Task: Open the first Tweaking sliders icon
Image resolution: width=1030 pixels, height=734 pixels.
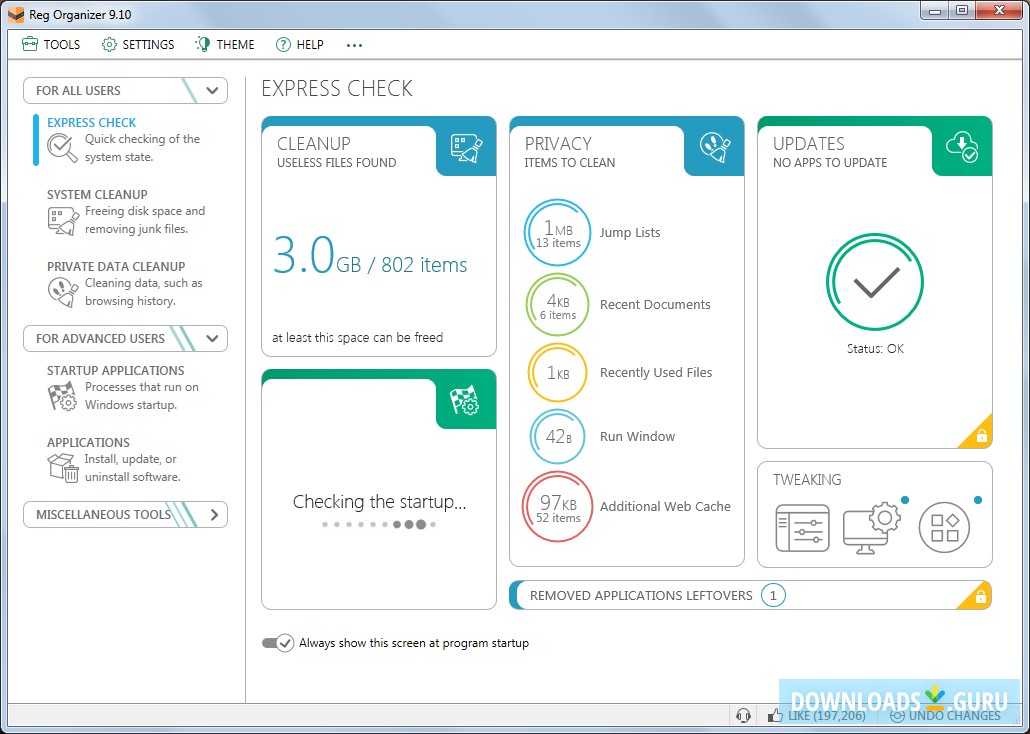Action: coord(802,528)
